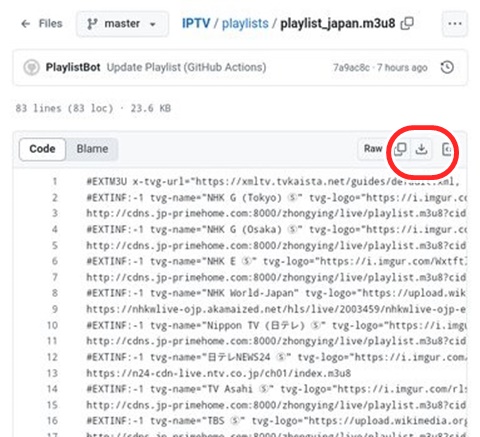Open the IPTV repository breadcrumb link
Image resolution: width=480 pixels, height=437 pixels.
[196, 23]
